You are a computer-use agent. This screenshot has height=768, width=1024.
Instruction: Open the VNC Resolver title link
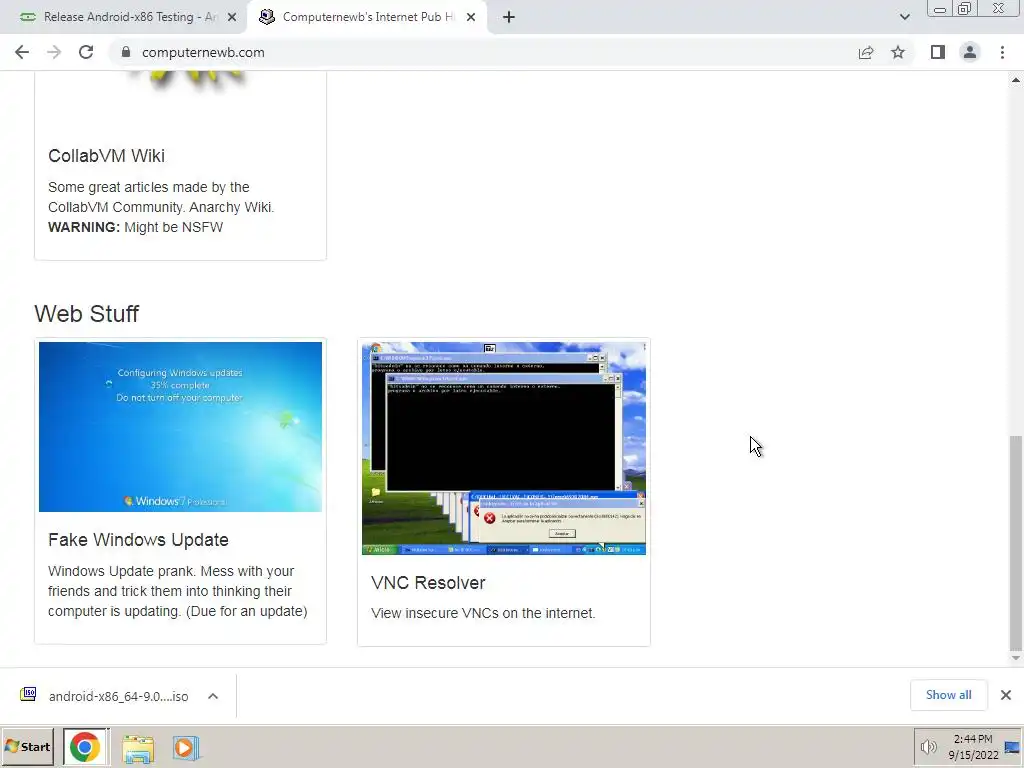click(x=428, y=583)
